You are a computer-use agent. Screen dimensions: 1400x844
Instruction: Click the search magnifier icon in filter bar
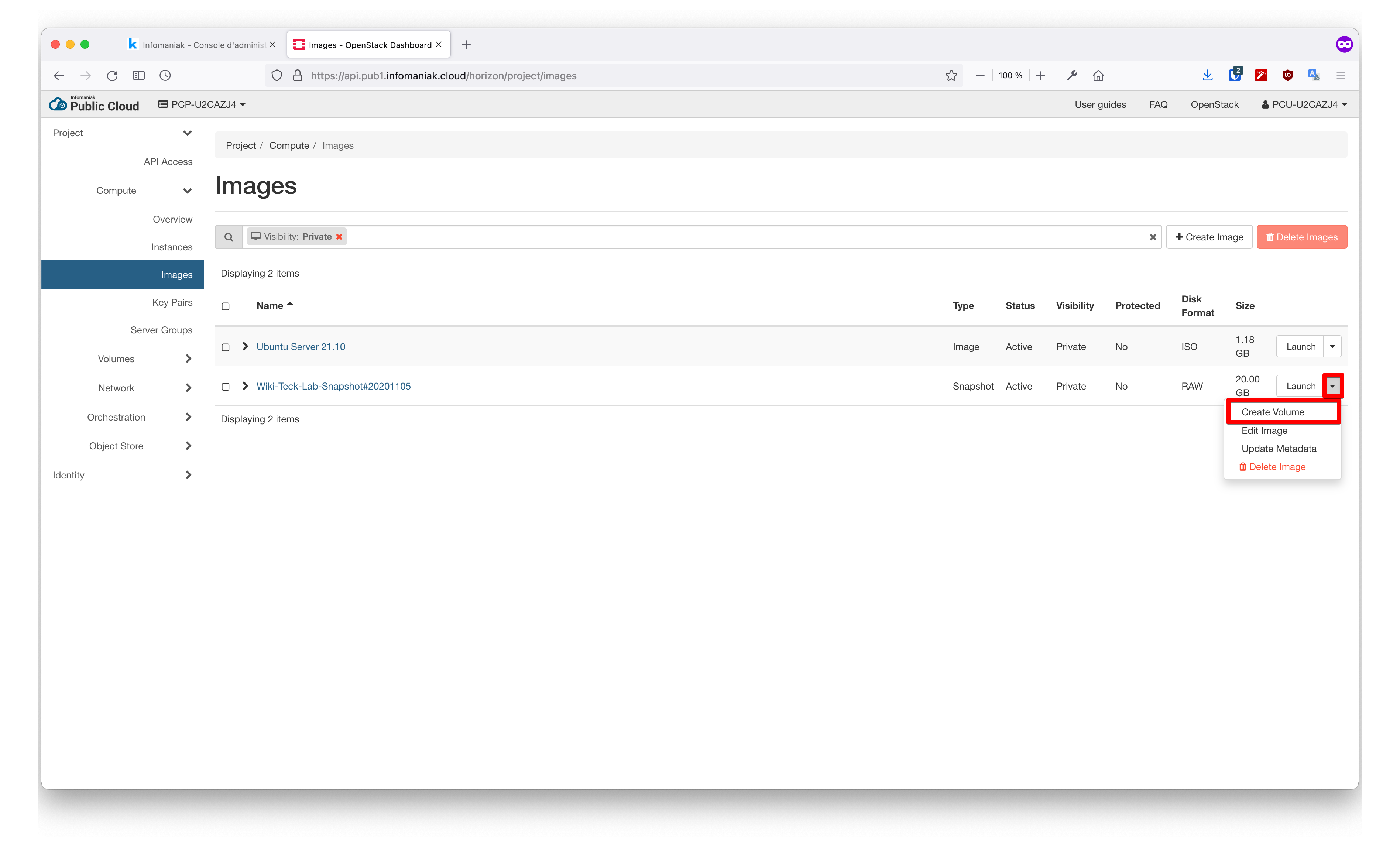pos(229,237)
